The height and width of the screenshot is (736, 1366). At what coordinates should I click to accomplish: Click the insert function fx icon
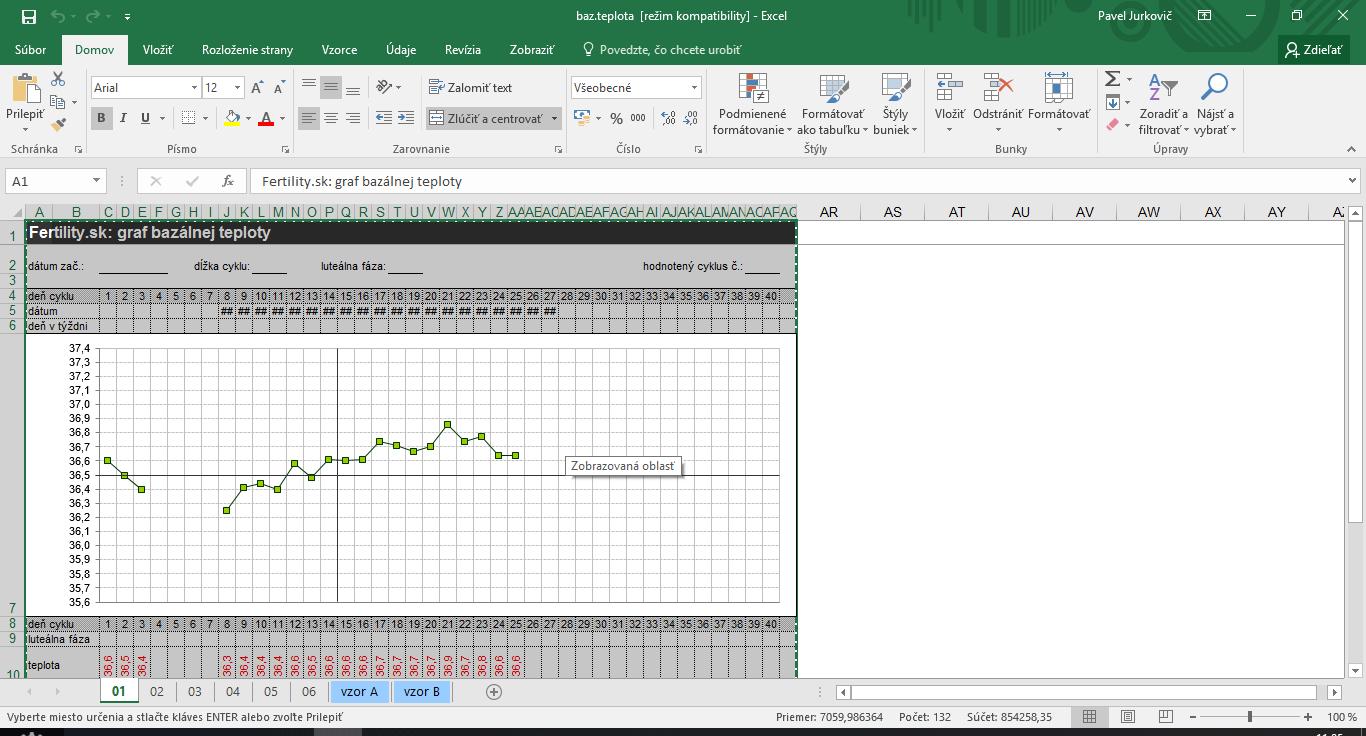coord(228,181)
